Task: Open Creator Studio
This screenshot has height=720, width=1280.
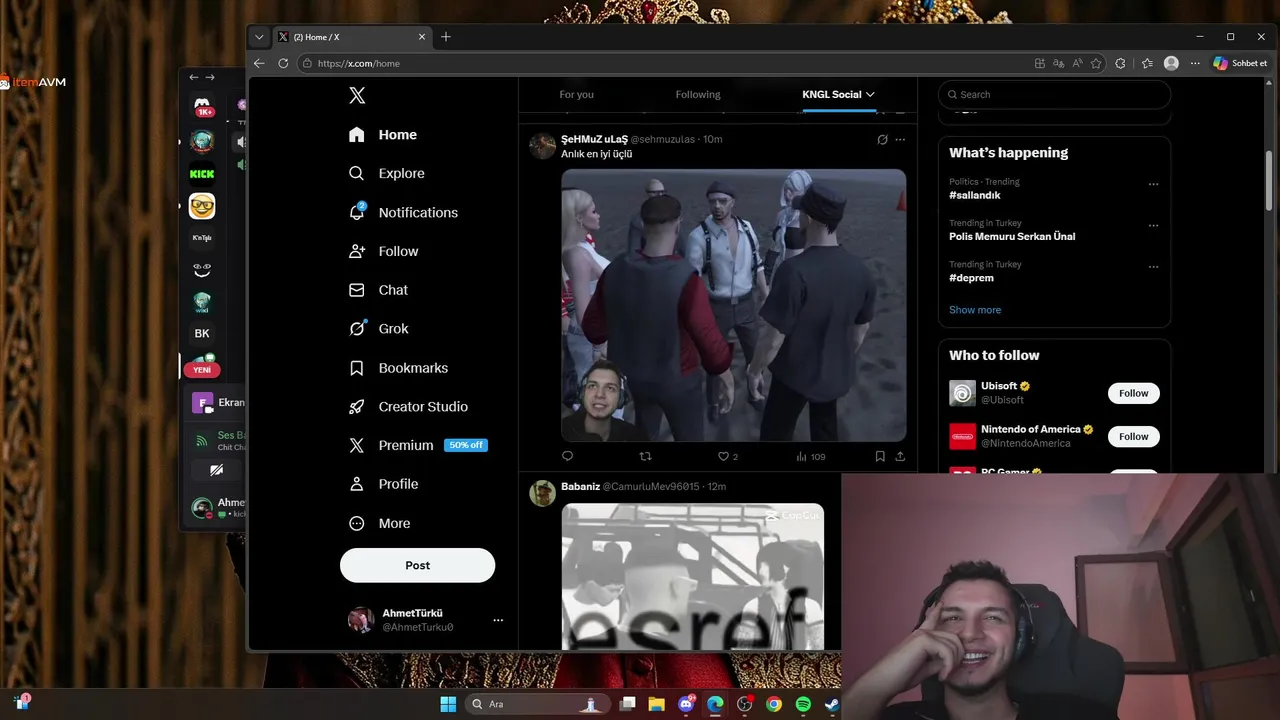Action: pos(408,407)
